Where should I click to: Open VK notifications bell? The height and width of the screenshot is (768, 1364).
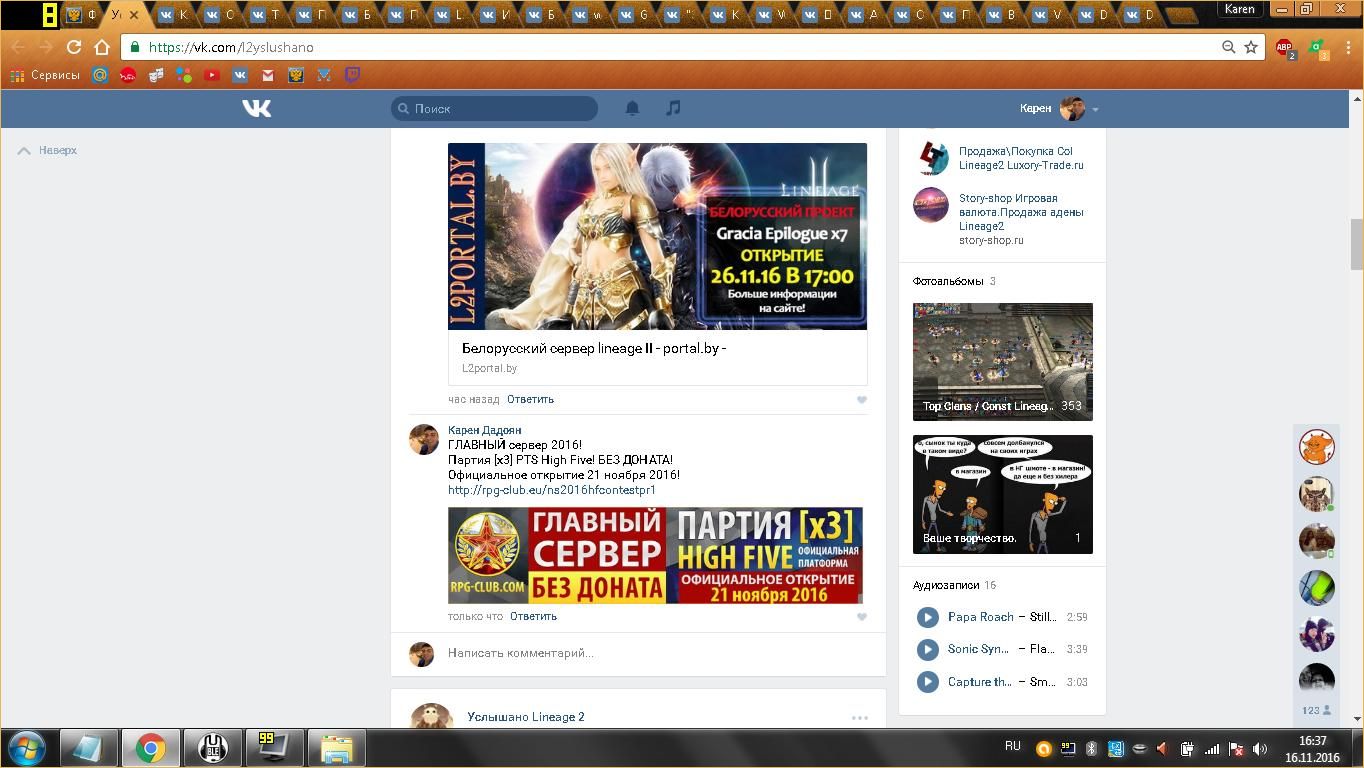click(x=632, y=108)
